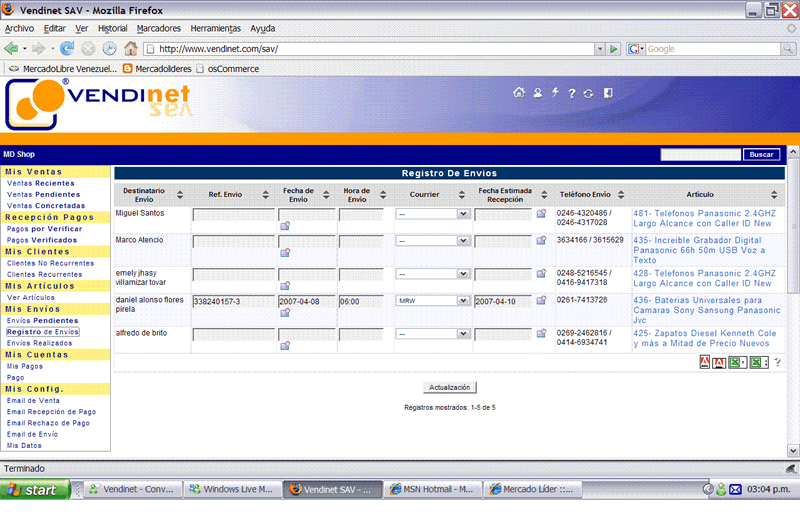This screenshot has width=800, height=518.
Task: Click Firefox home toolbar button
Action: click(x=131, y=48)
